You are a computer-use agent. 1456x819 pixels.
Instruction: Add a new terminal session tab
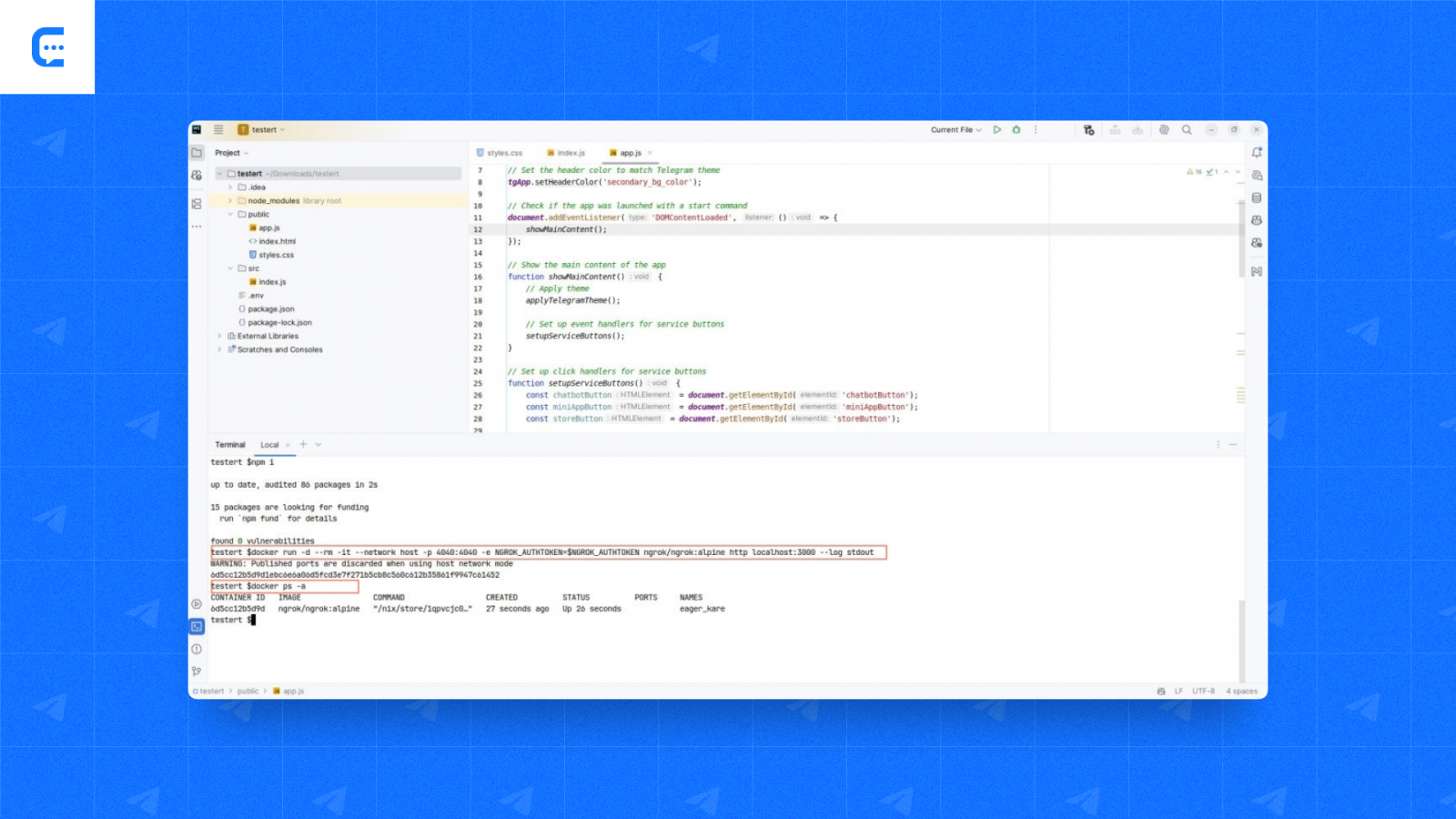[x=304, y=445]
